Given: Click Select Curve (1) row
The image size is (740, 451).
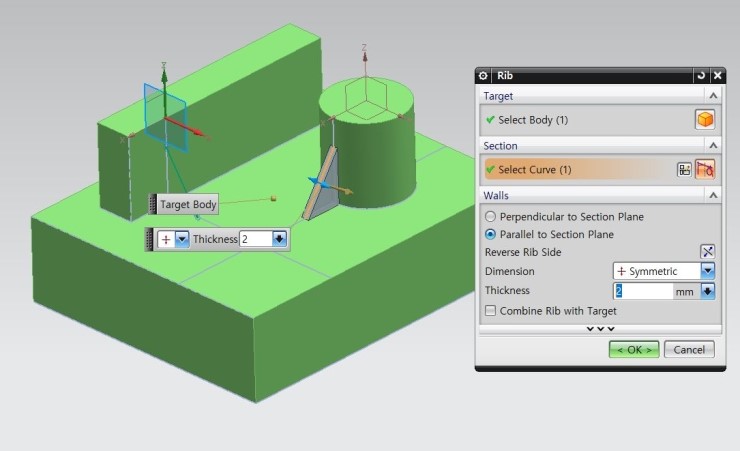Looking at the screenshot, I should (579, 169).
